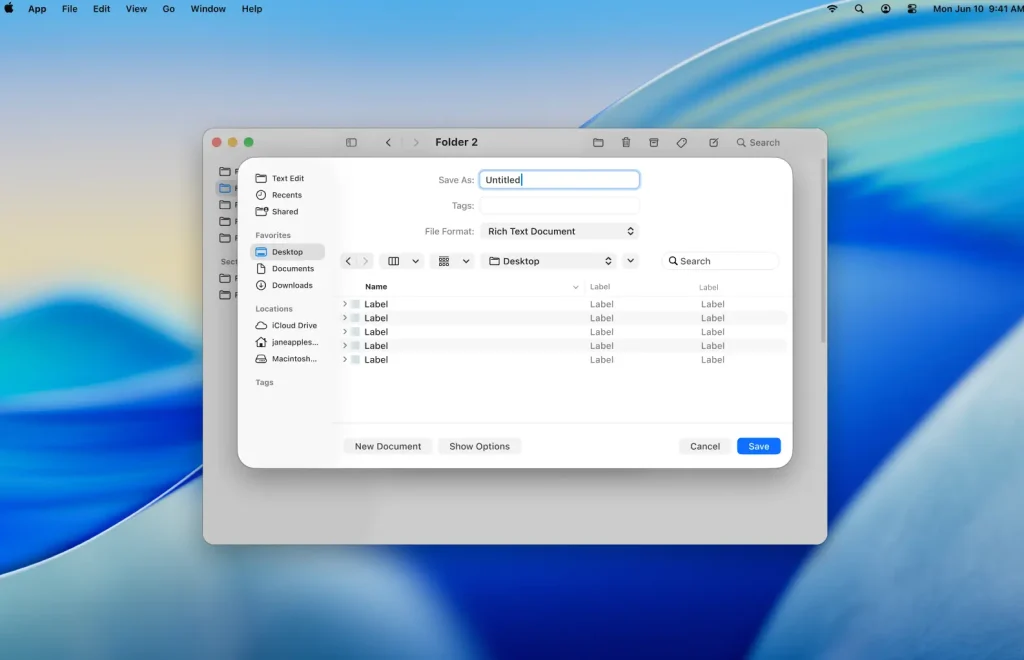Open the File menu in the menu bar
The image size is (1024, 660).
point(69,9)
